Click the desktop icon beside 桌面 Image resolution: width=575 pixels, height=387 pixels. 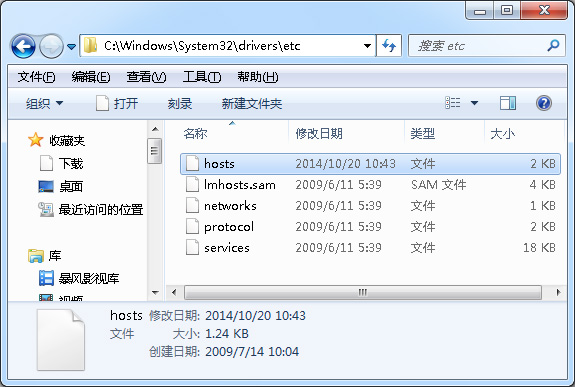pos(46,186)
